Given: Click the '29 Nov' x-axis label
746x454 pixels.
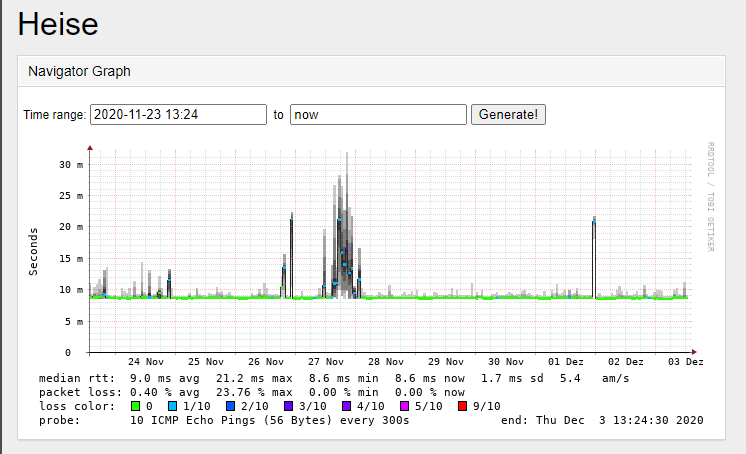Looking at the screenshot, I should tap(445, 362).
